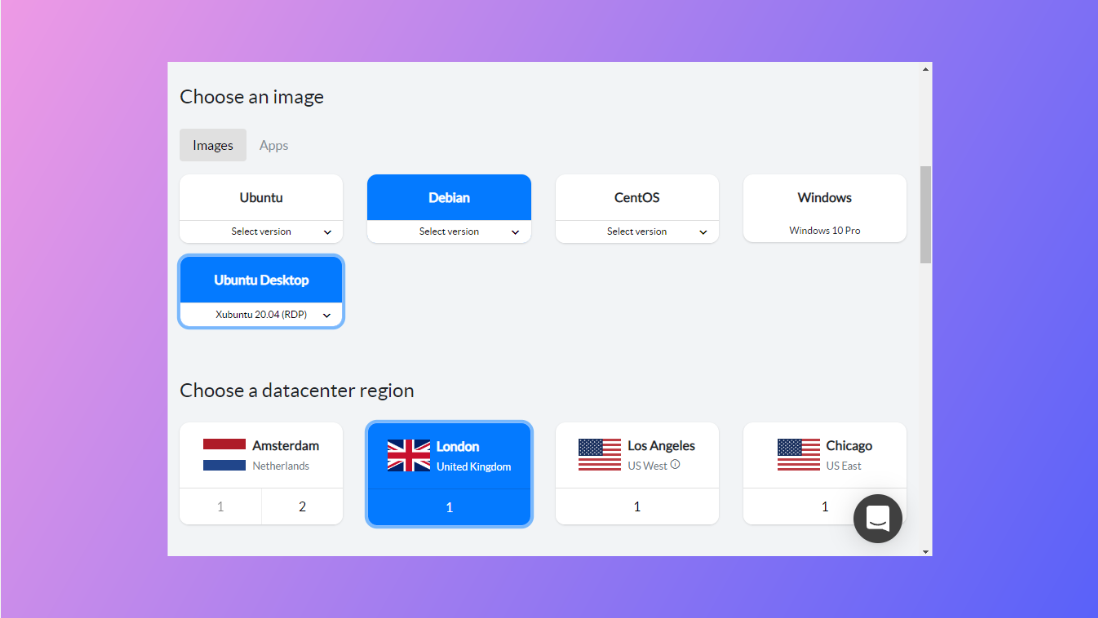Select Los Angeles datacenter 1
The image size is (1098, 618).
pyautogui.click(x=637, y=507)
